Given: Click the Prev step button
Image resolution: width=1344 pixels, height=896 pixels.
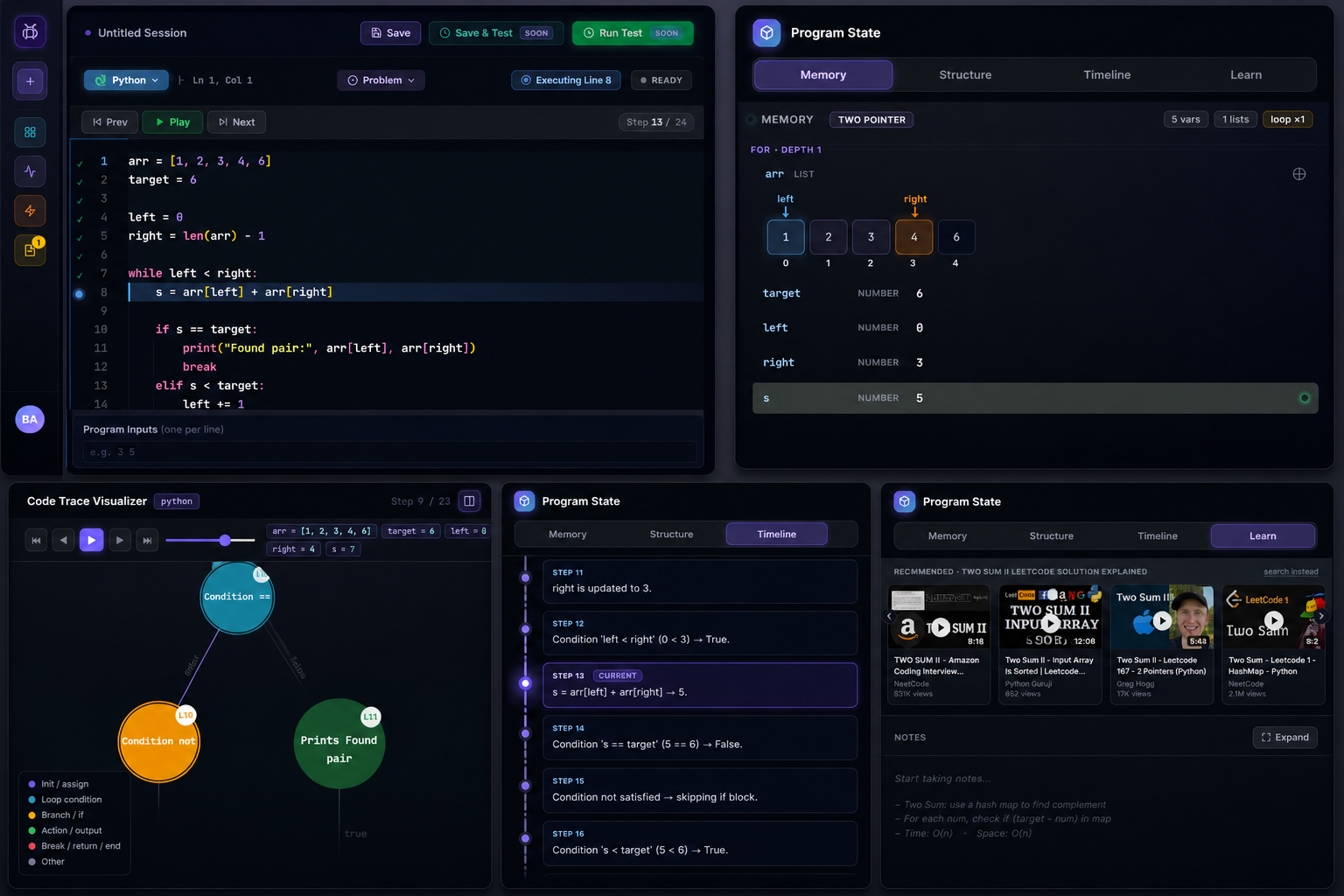Looking at the screenshot, I should click(x=110, y=122).
